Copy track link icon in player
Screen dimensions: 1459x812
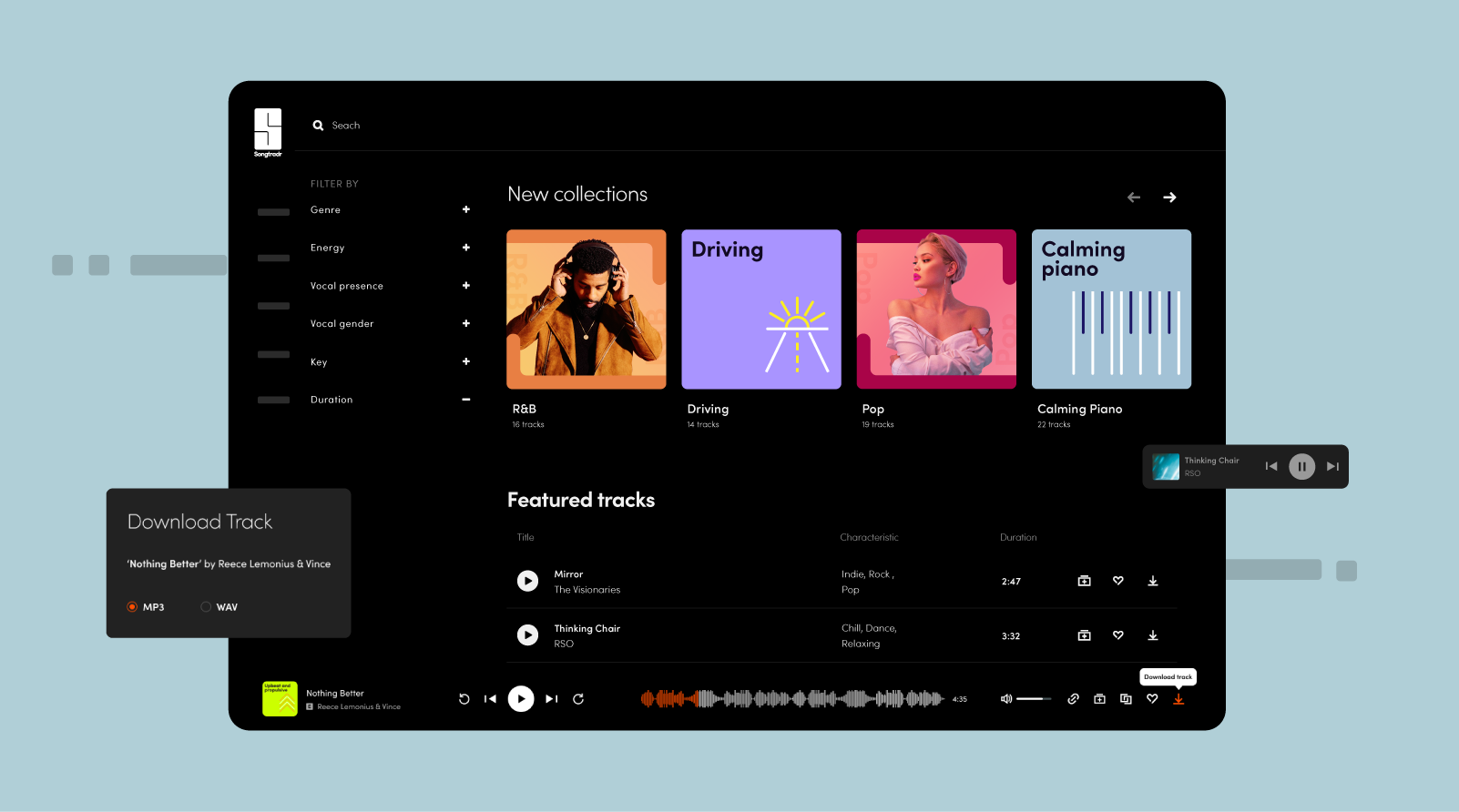[1073, 699]
